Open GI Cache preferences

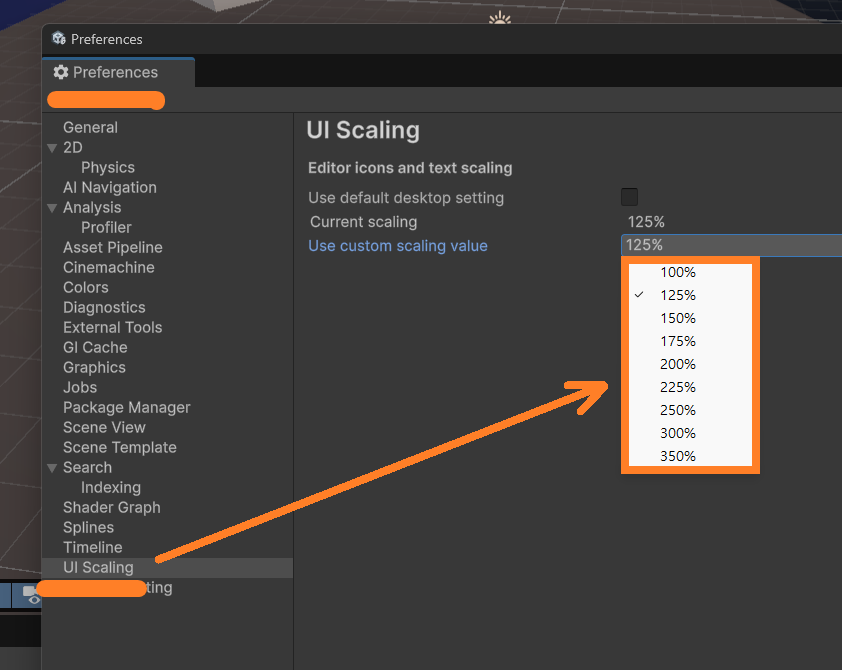tap(95, 347)
